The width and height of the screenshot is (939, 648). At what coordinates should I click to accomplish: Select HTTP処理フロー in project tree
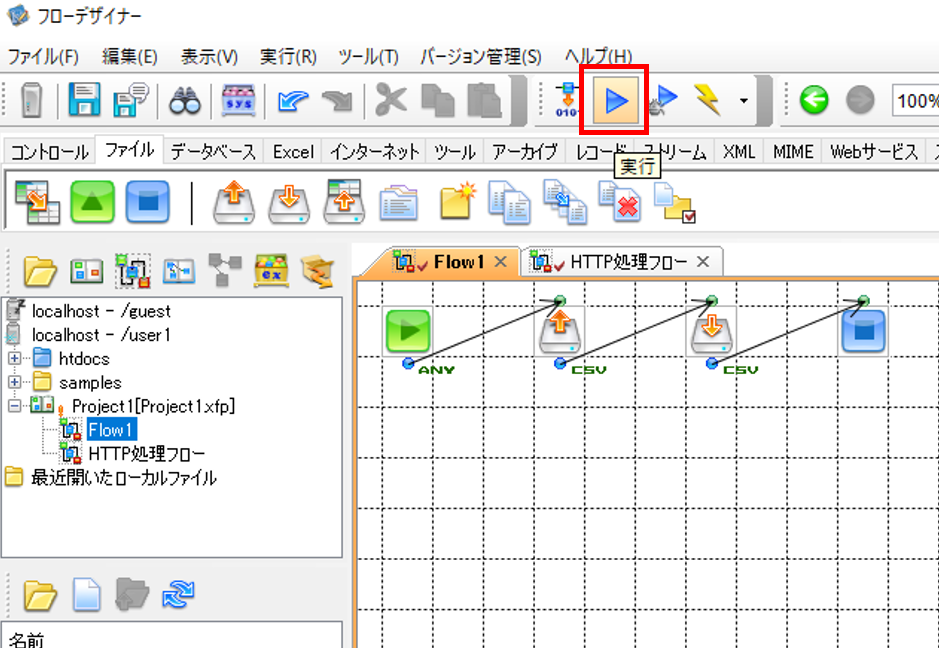pyautogui.click(x=146, y=455)
